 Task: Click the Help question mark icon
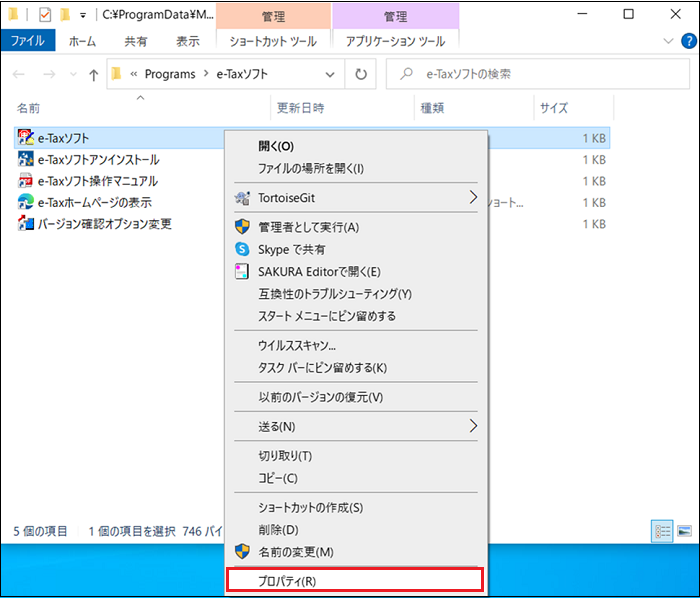click(689, 41)
